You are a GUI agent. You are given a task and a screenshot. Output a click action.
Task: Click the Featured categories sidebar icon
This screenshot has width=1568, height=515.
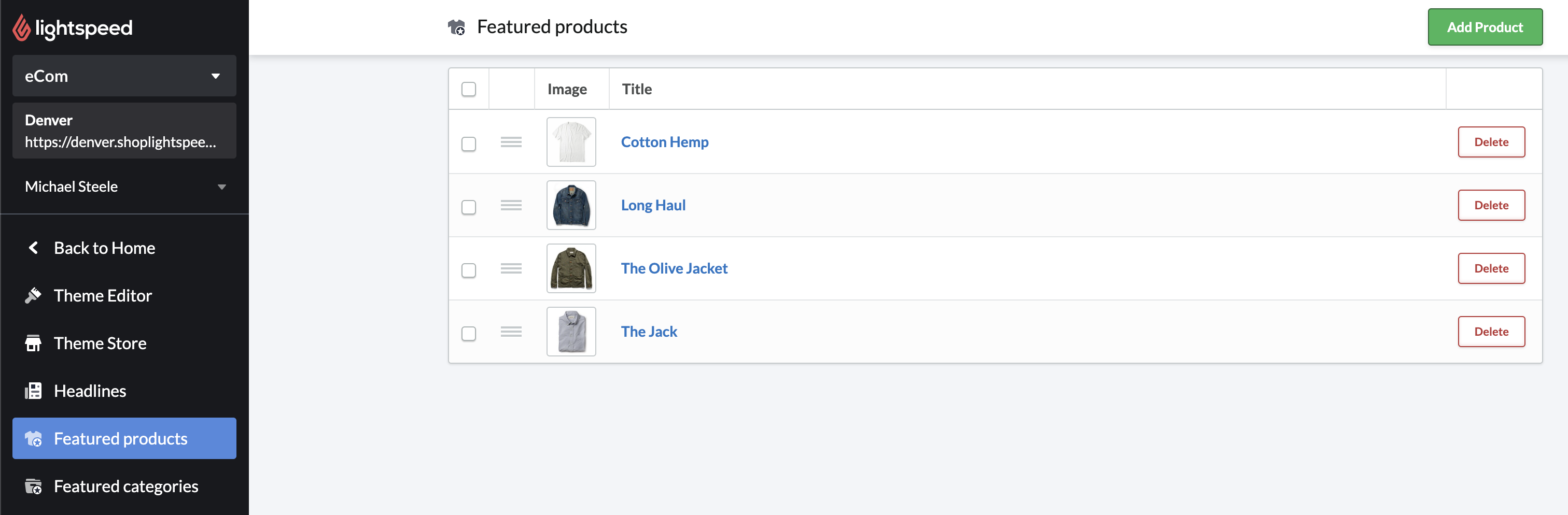pos(34,487)
